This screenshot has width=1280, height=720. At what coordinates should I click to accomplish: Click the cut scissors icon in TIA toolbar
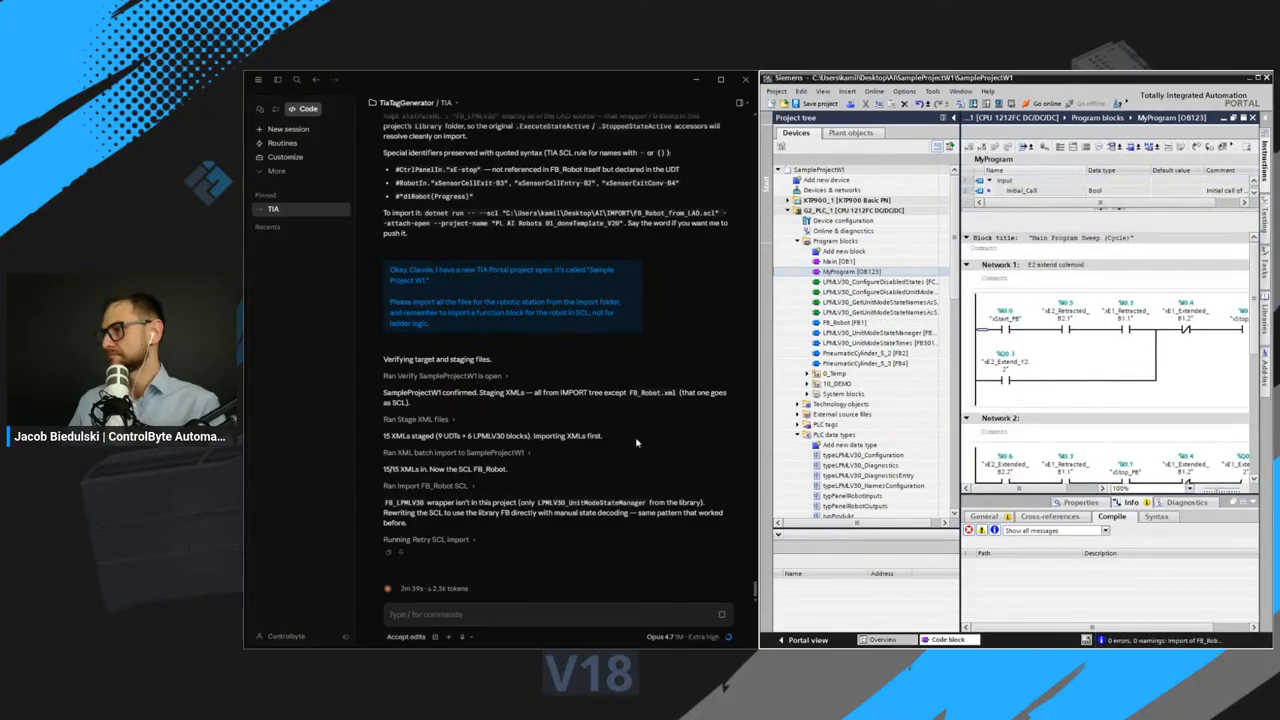pos(865,104)
